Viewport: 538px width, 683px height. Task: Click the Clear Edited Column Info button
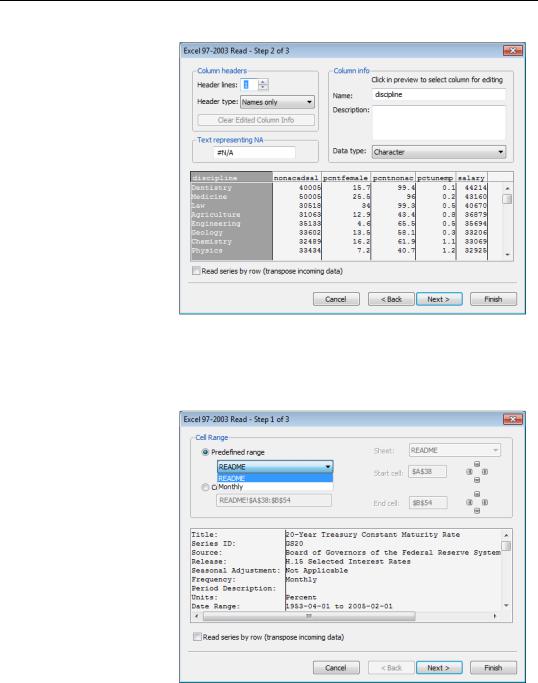(x=256, y=120)
